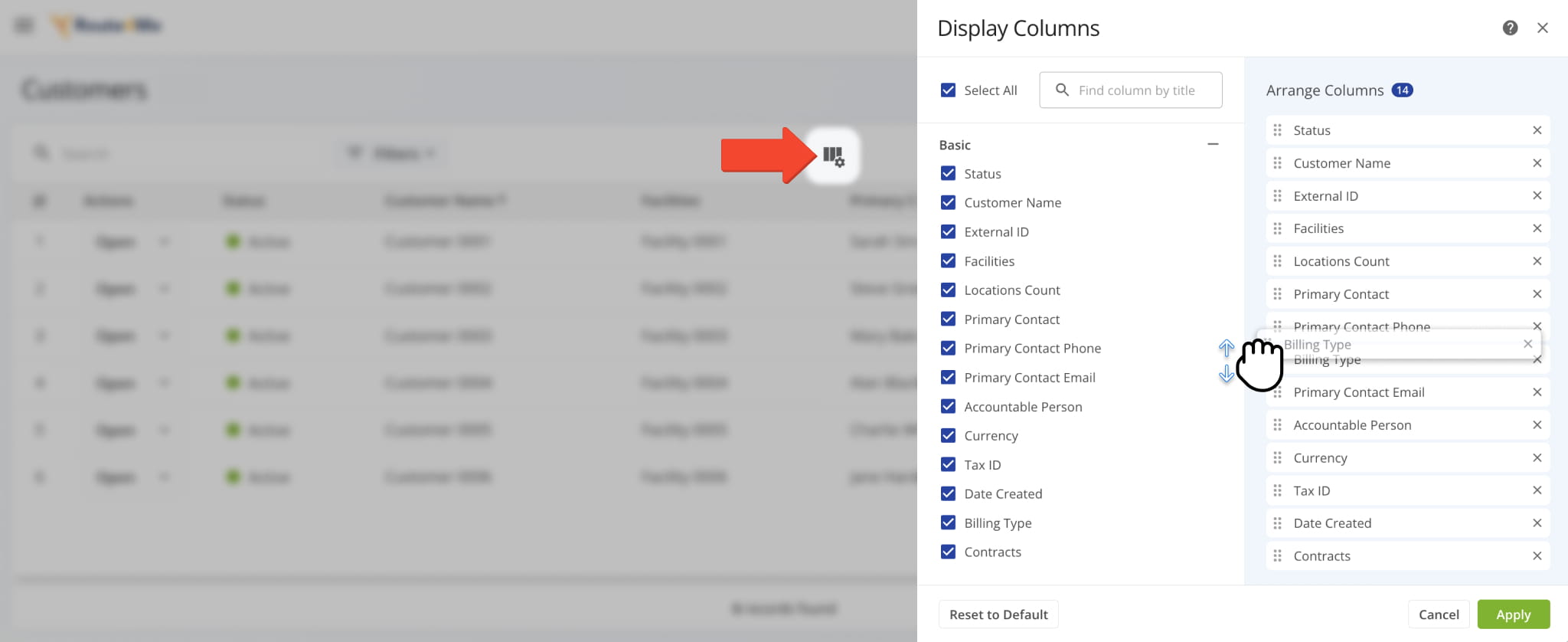This screenshot has height=642, width=1568.
Task: Uncheck the Primary Contact Email checkbox
Action: pos(948,377)
